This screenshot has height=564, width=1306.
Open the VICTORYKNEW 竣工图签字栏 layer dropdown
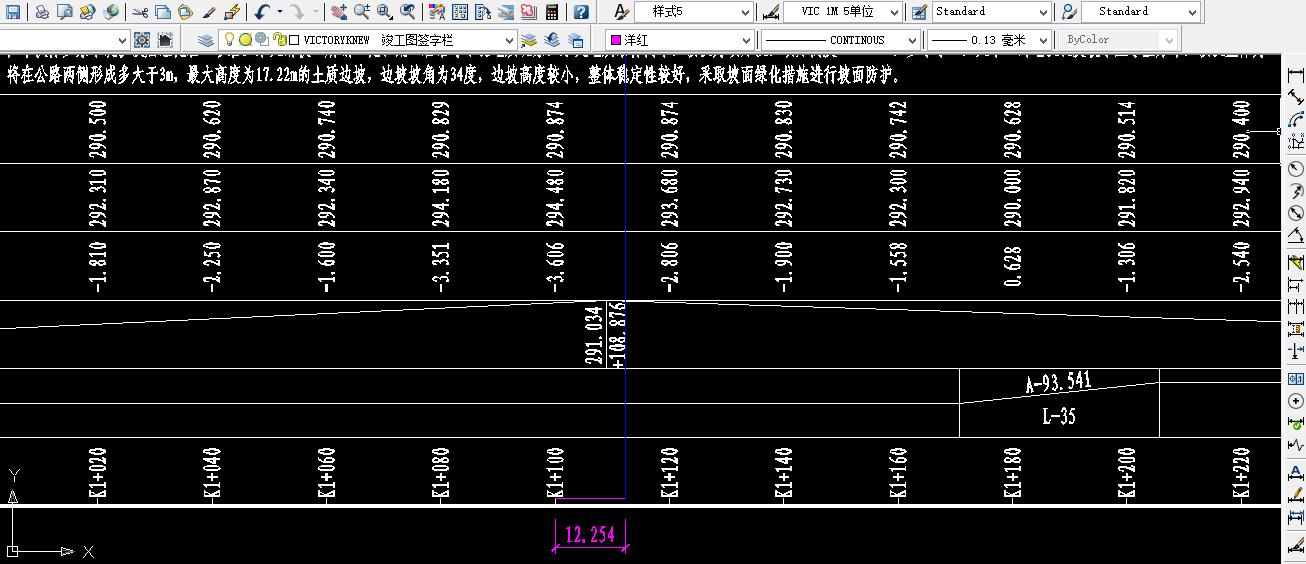point(368,40)
